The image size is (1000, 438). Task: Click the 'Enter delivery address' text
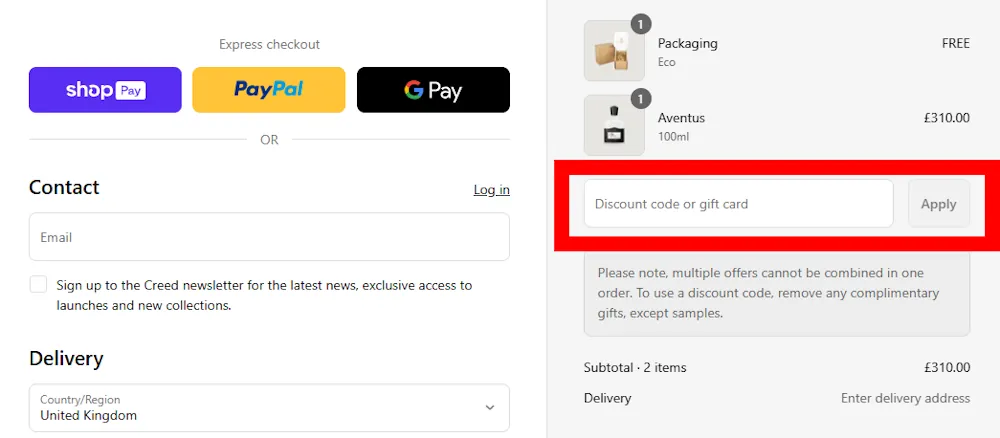(905, 398)
